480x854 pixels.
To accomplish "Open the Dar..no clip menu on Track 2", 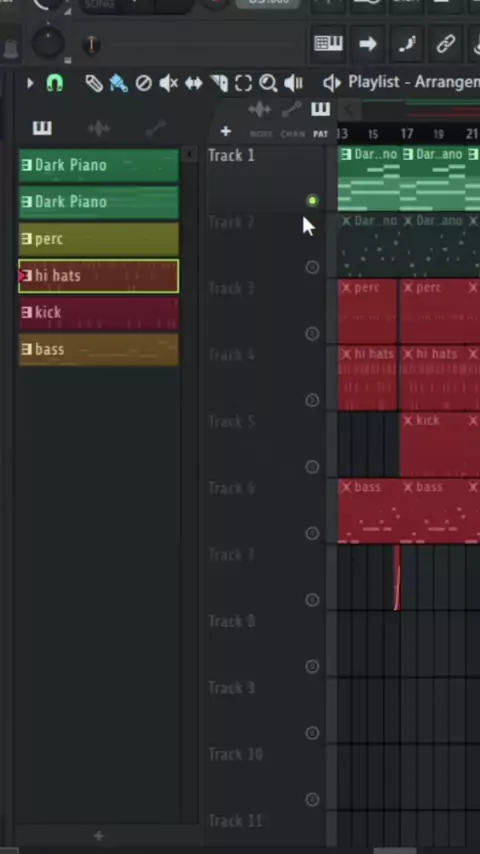I will (346, 221).
